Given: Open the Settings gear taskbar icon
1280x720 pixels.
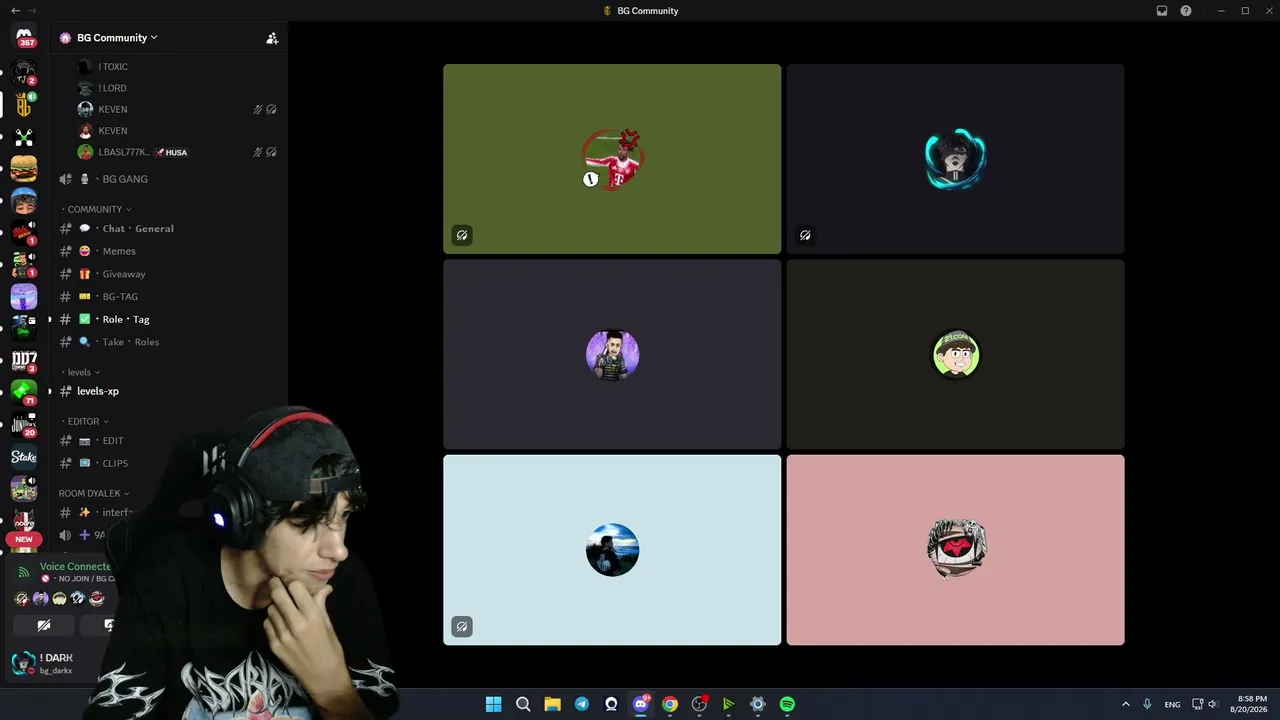Looking at the screenshot, I should coord(758,704).
